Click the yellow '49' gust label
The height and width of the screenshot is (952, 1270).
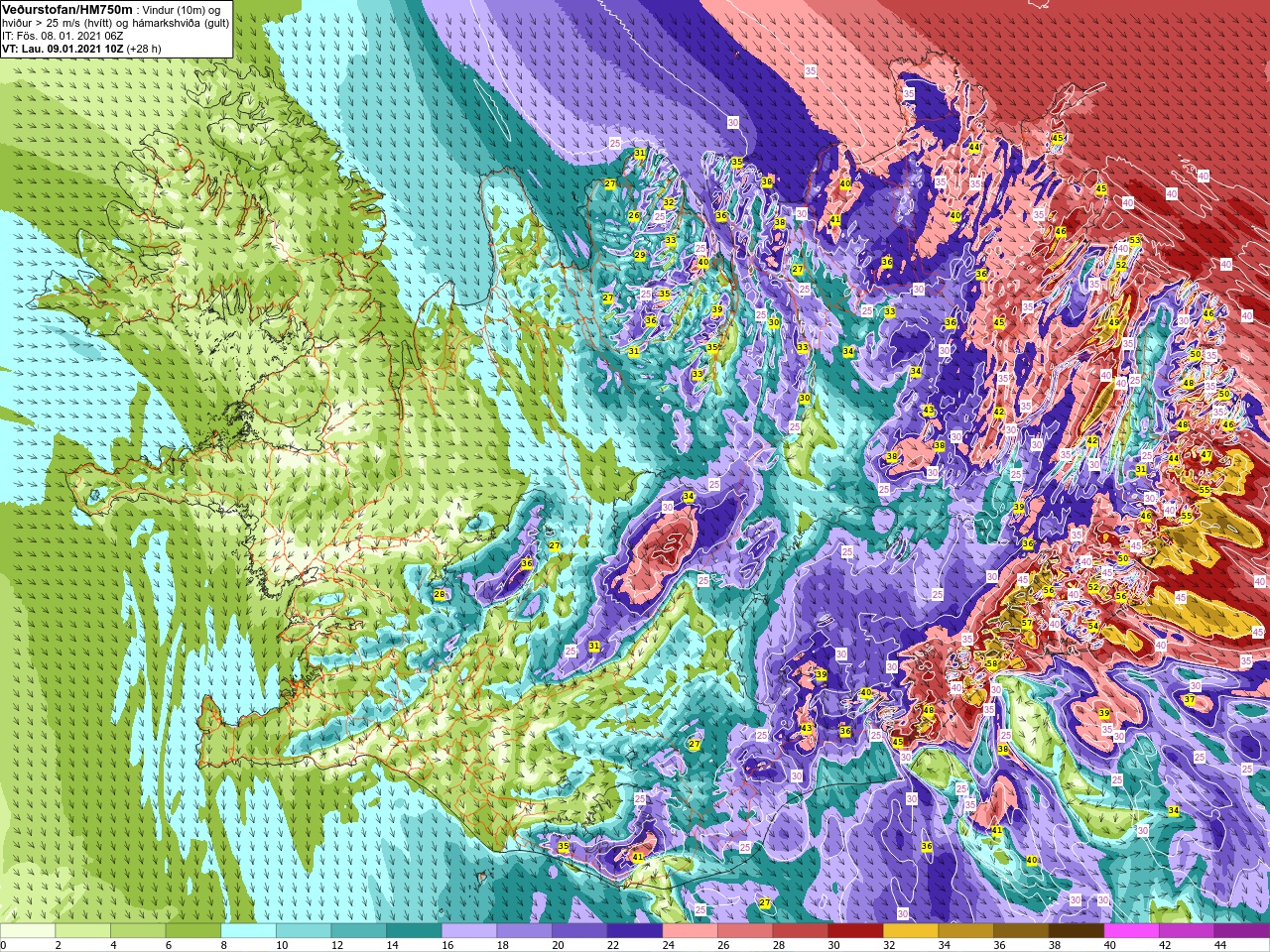tap(1114, 323)
